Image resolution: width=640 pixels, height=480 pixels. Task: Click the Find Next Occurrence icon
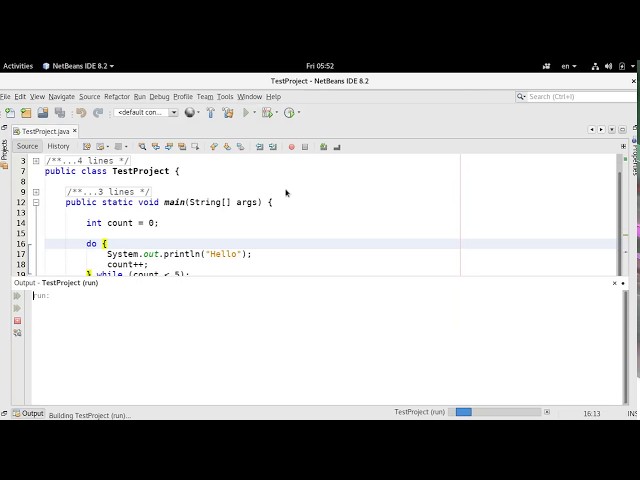click(x=169, y=147)
